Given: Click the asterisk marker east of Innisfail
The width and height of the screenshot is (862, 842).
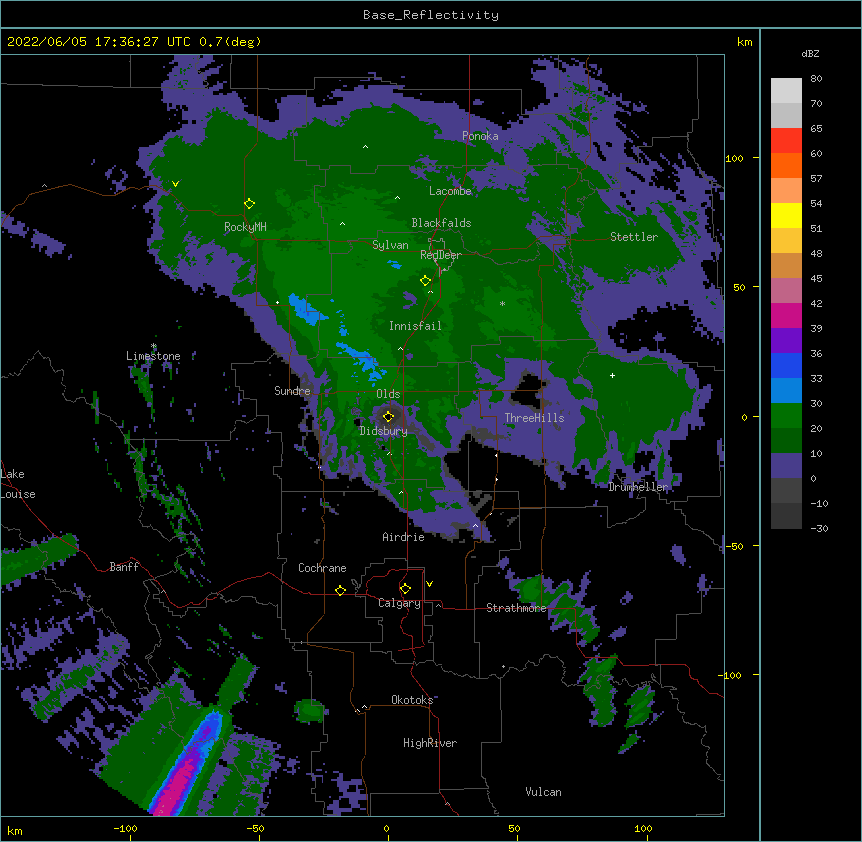Looking at the screenshot, I should (502, 303).
